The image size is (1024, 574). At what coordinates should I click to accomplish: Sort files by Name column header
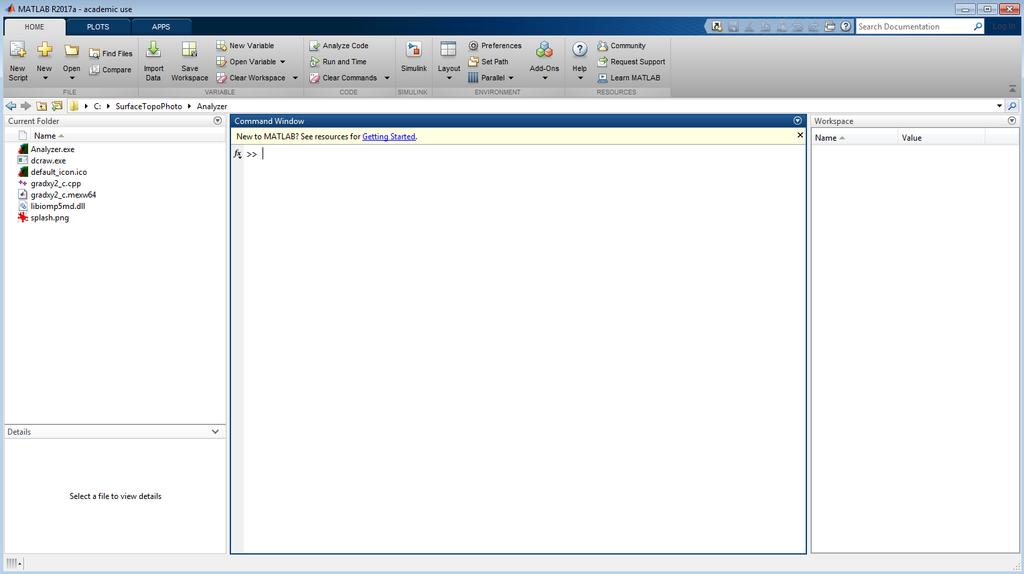tap(49, 136)
